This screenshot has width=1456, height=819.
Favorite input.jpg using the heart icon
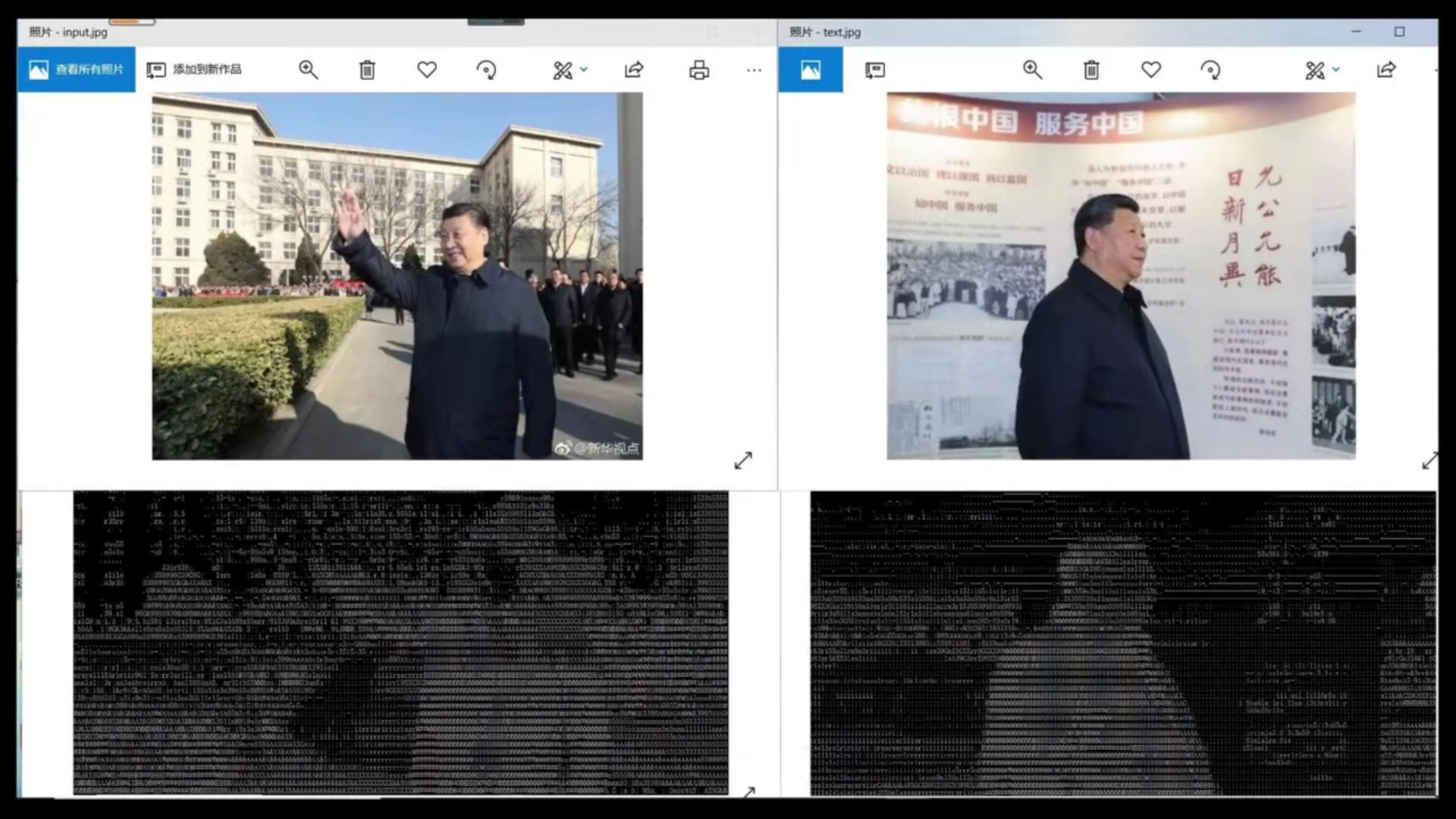[427, 70]
